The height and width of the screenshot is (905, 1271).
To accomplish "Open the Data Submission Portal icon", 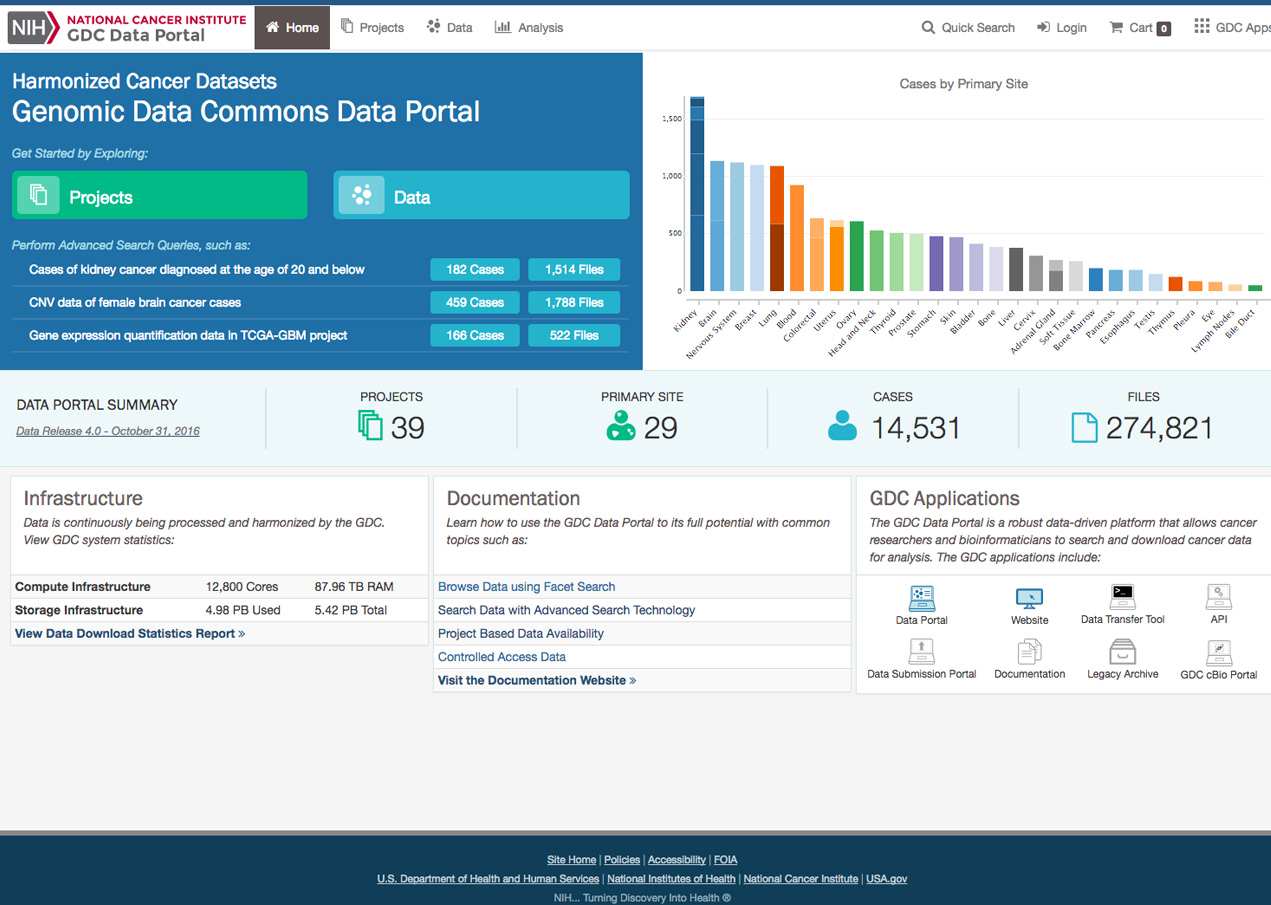I will tap(921, 653).
